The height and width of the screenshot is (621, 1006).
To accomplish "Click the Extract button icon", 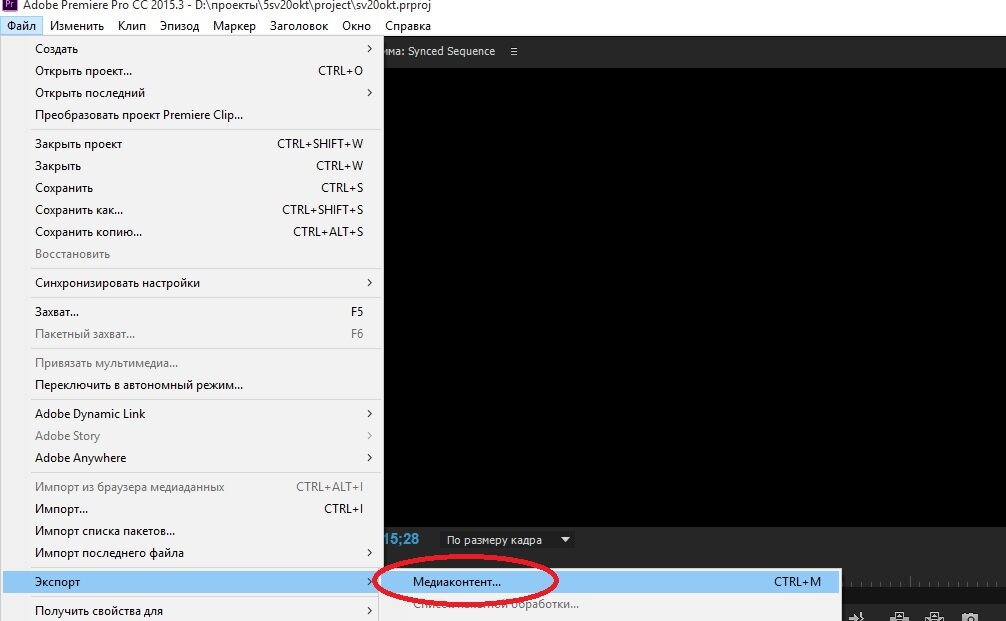I will coord(934,617).
